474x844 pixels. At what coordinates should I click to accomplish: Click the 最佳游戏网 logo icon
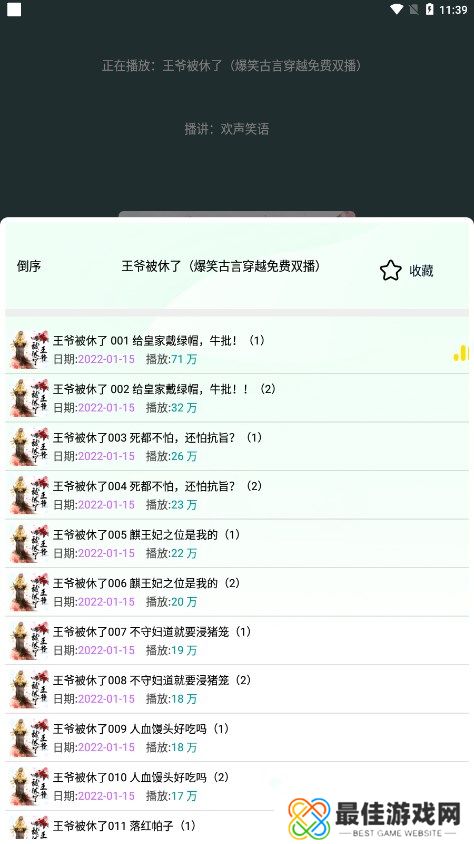tap(309, 818)
